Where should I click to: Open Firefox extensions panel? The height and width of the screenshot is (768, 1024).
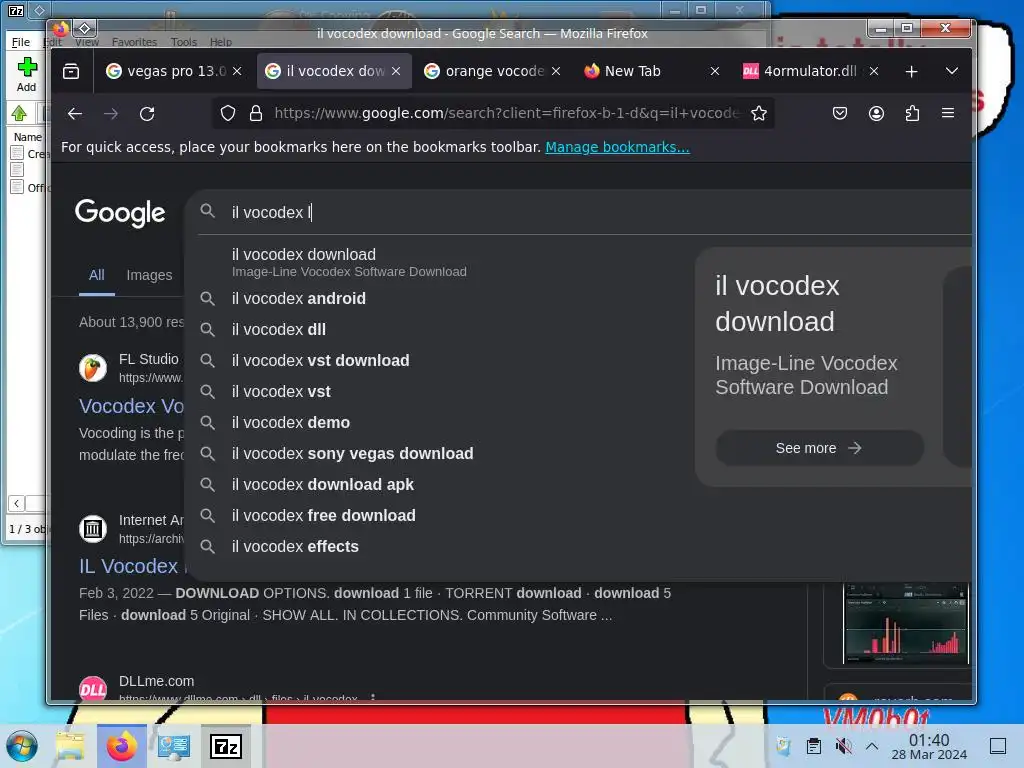point(912,114)
